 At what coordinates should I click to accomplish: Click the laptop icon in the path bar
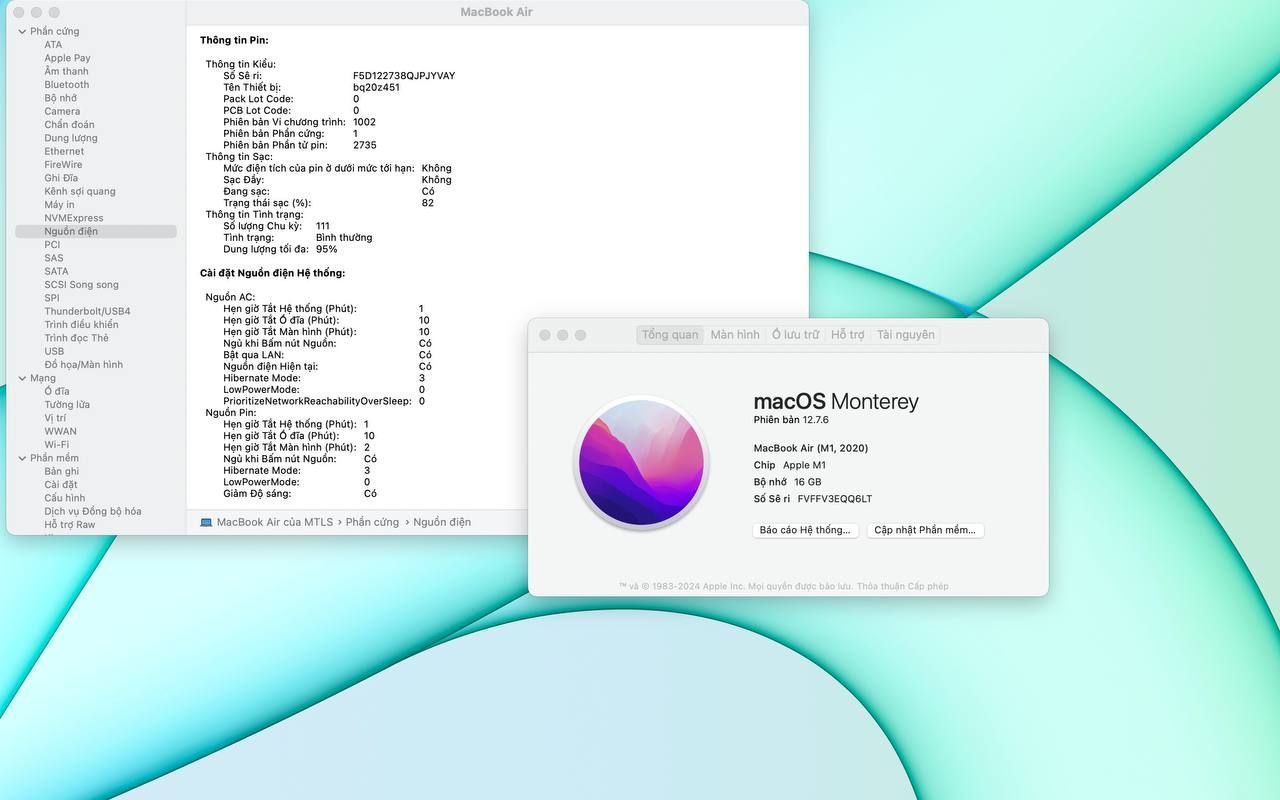[x=206, y=522]
